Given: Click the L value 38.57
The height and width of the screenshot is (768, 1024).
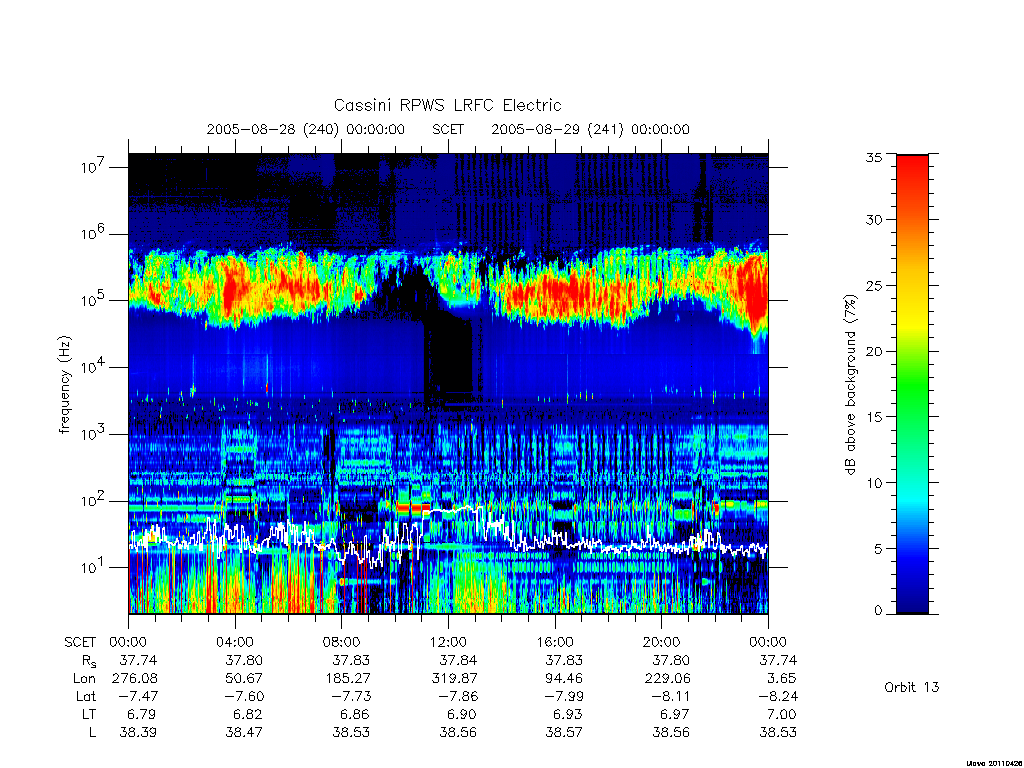Looking at the screenshot, I should 565,733.
